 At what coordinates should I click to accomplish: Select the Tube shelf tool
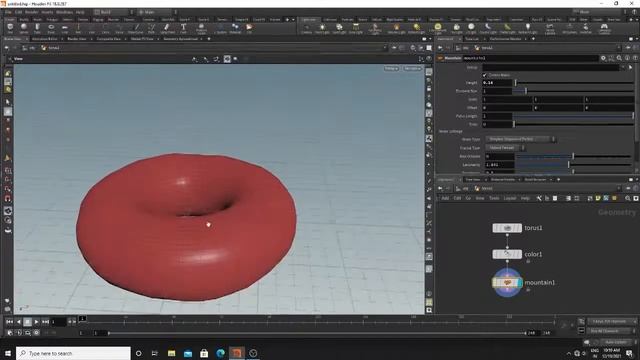(37, 28)
